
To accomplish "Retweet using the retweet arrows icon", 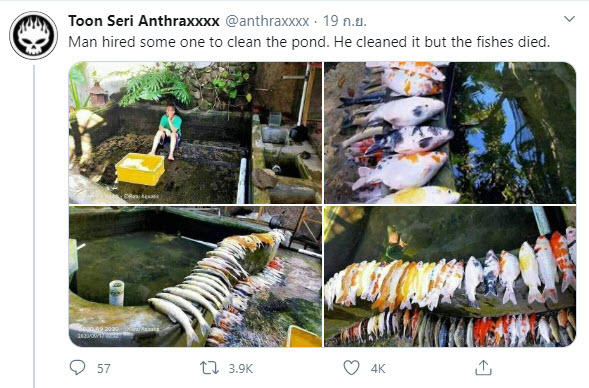I will [x=209, y=368].
